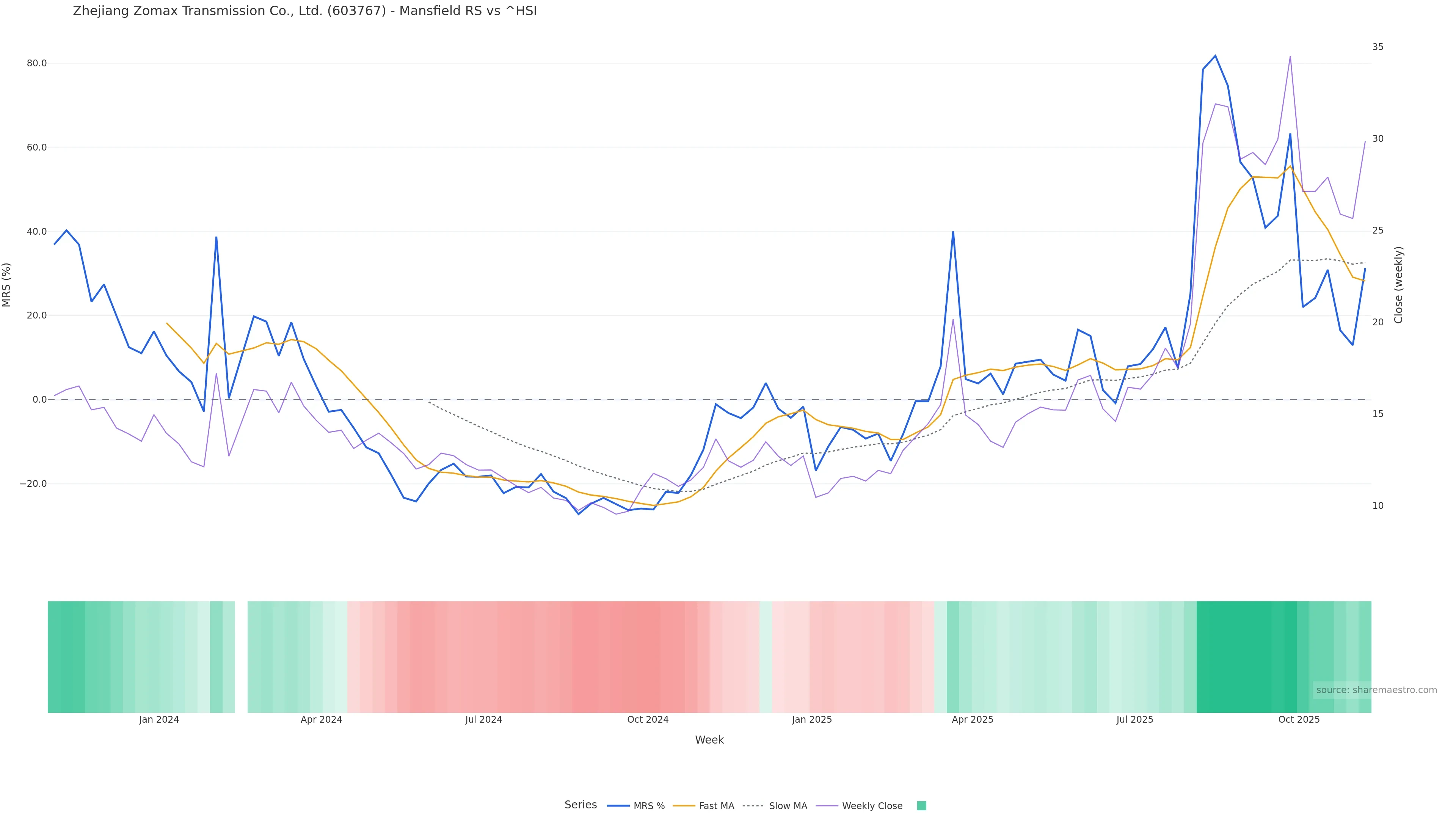Click the 'MRS (%)' y-axis title
1456x819 pixels.
tap(7, 285)
